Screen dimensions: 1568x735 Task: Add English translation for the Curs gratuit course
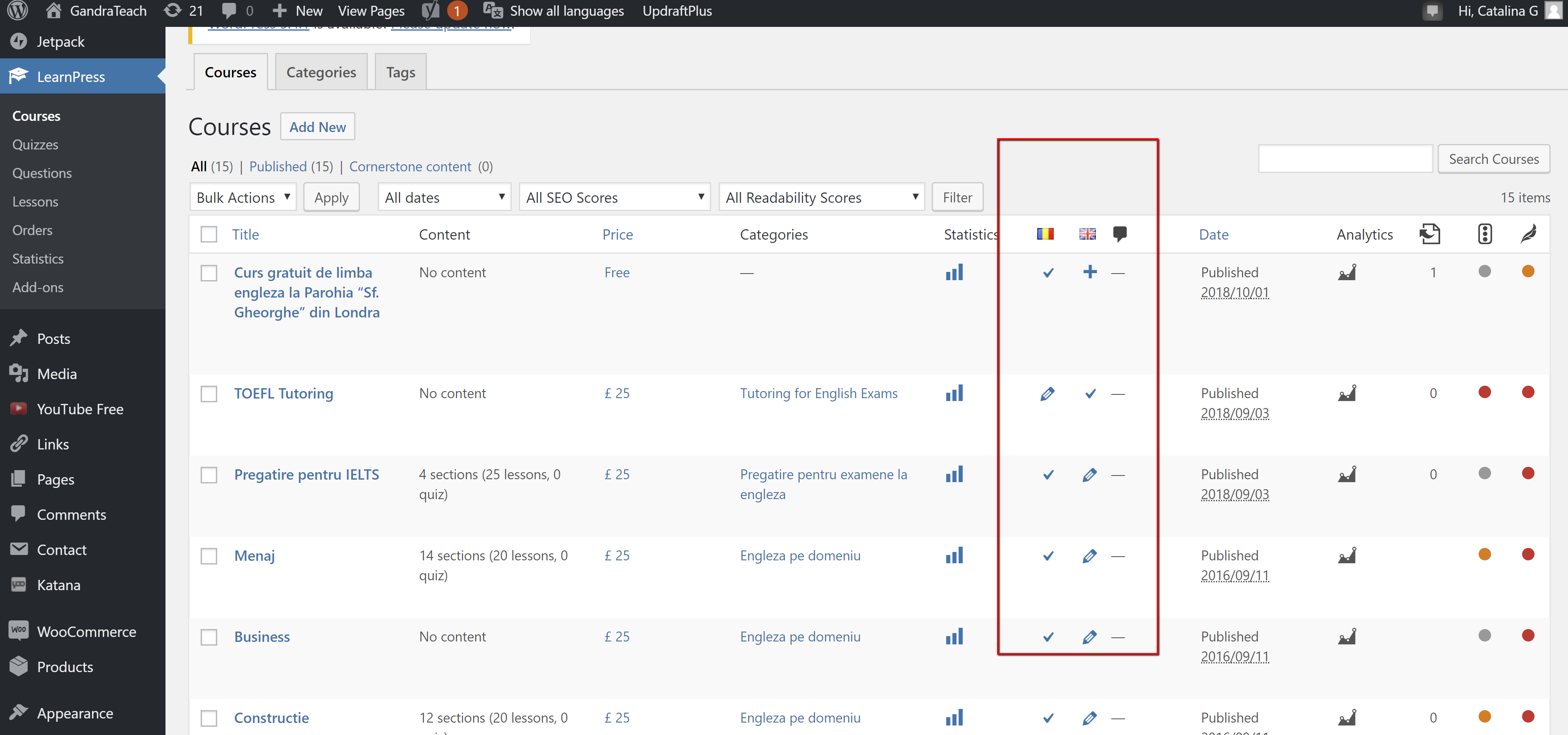click(x=1090, y=272)
